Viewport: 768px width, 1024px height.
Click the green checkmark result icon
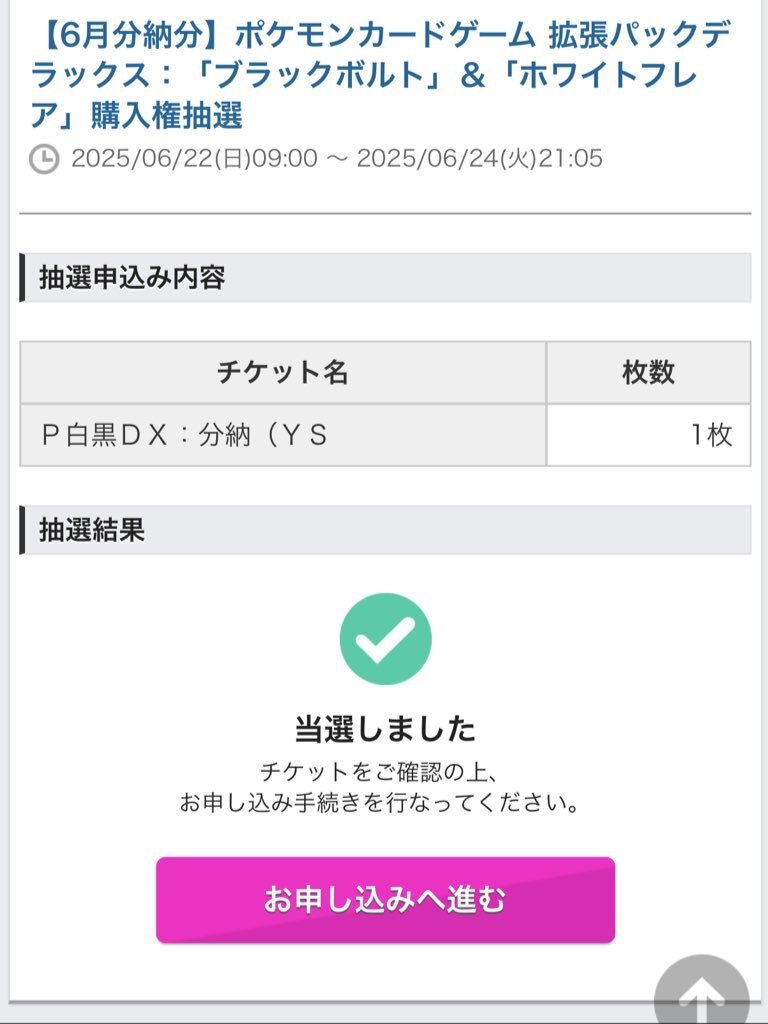coord(385,639)
